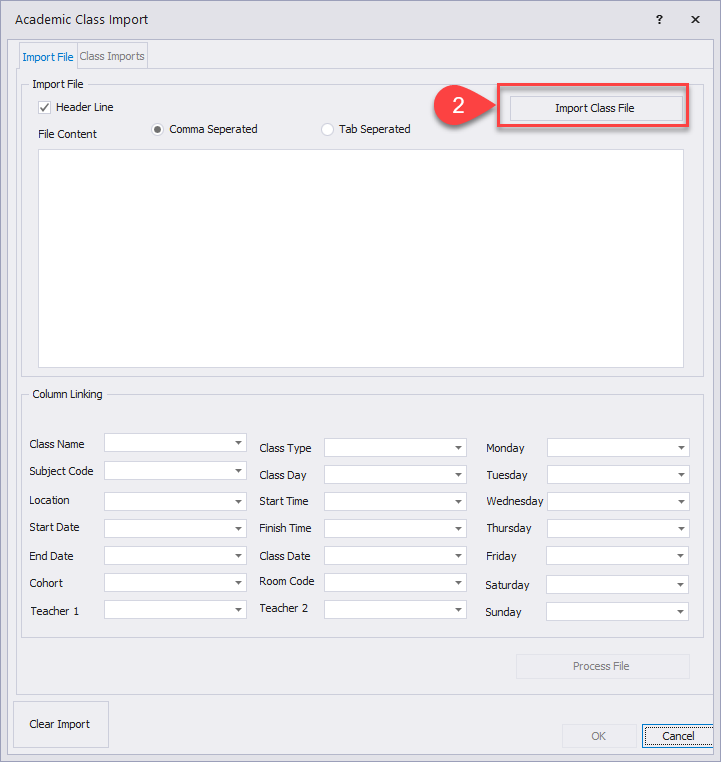Uncheck the Header Line checkbox
The image size is (721, 762).
[44, 107]
